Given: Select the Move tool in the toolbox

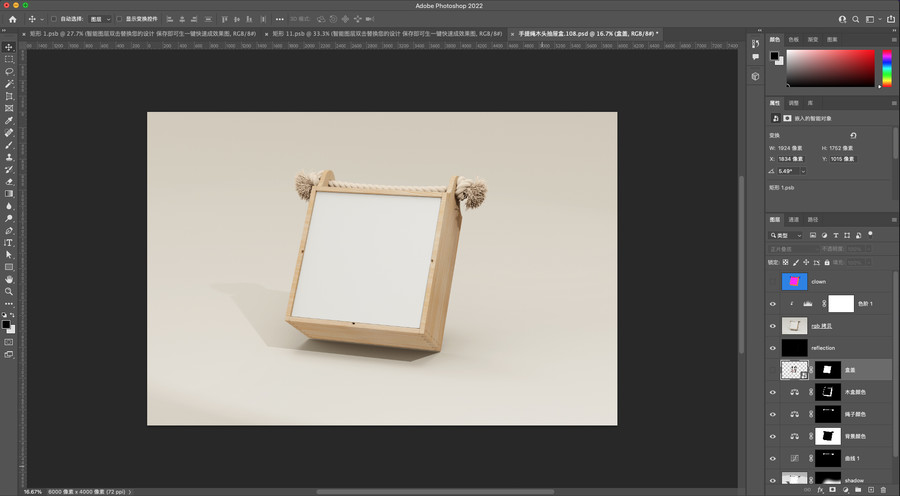Looking at the screenshot, I should coord(9,47).
